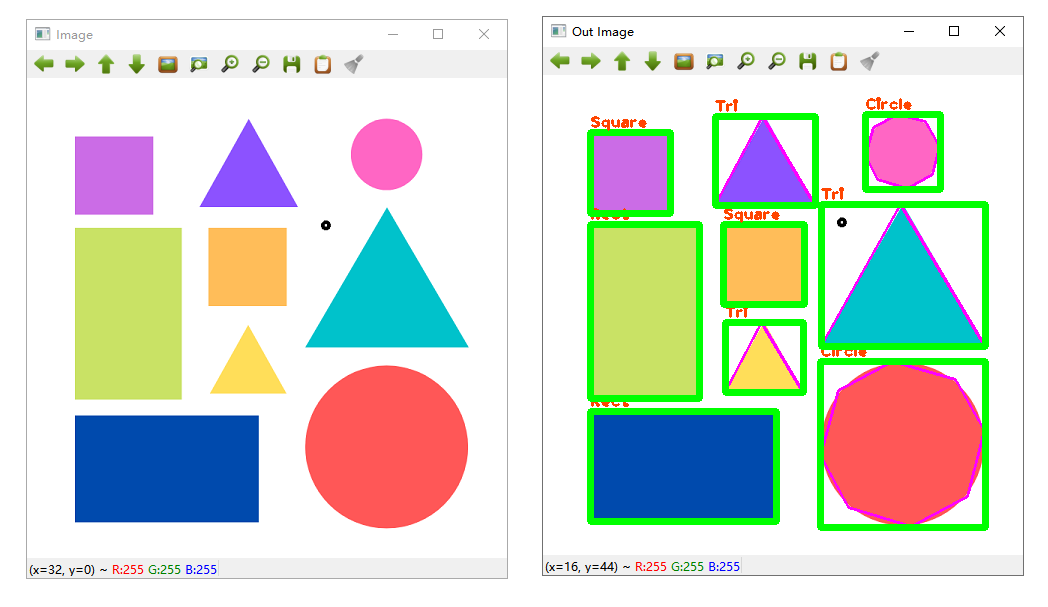1048x607 pixels.
Task: Click "Square" label above orange square in Out Image
Action: click(751, 215)
